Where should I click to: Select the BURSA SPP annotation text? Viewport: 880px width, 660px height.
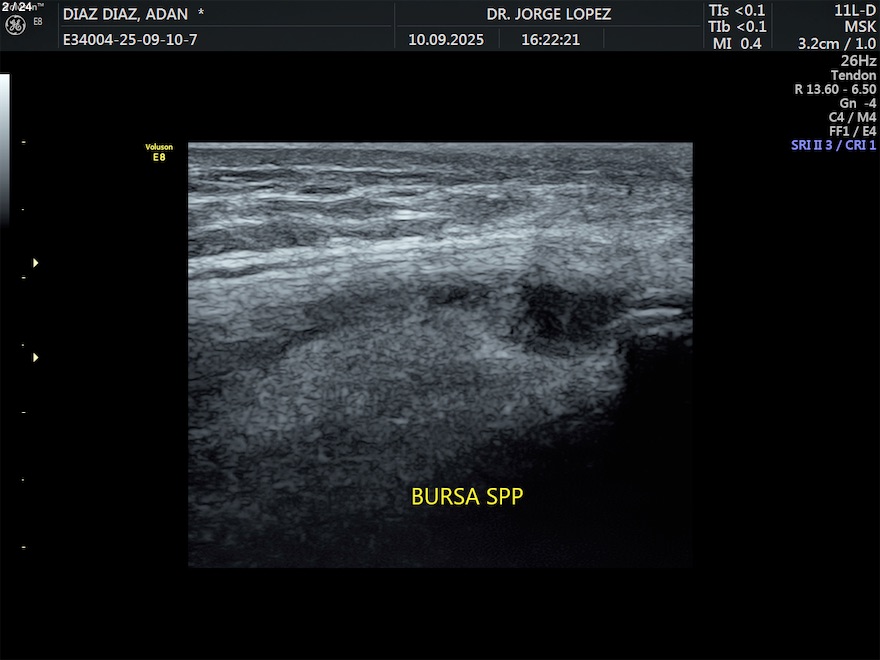coord(467,497)
